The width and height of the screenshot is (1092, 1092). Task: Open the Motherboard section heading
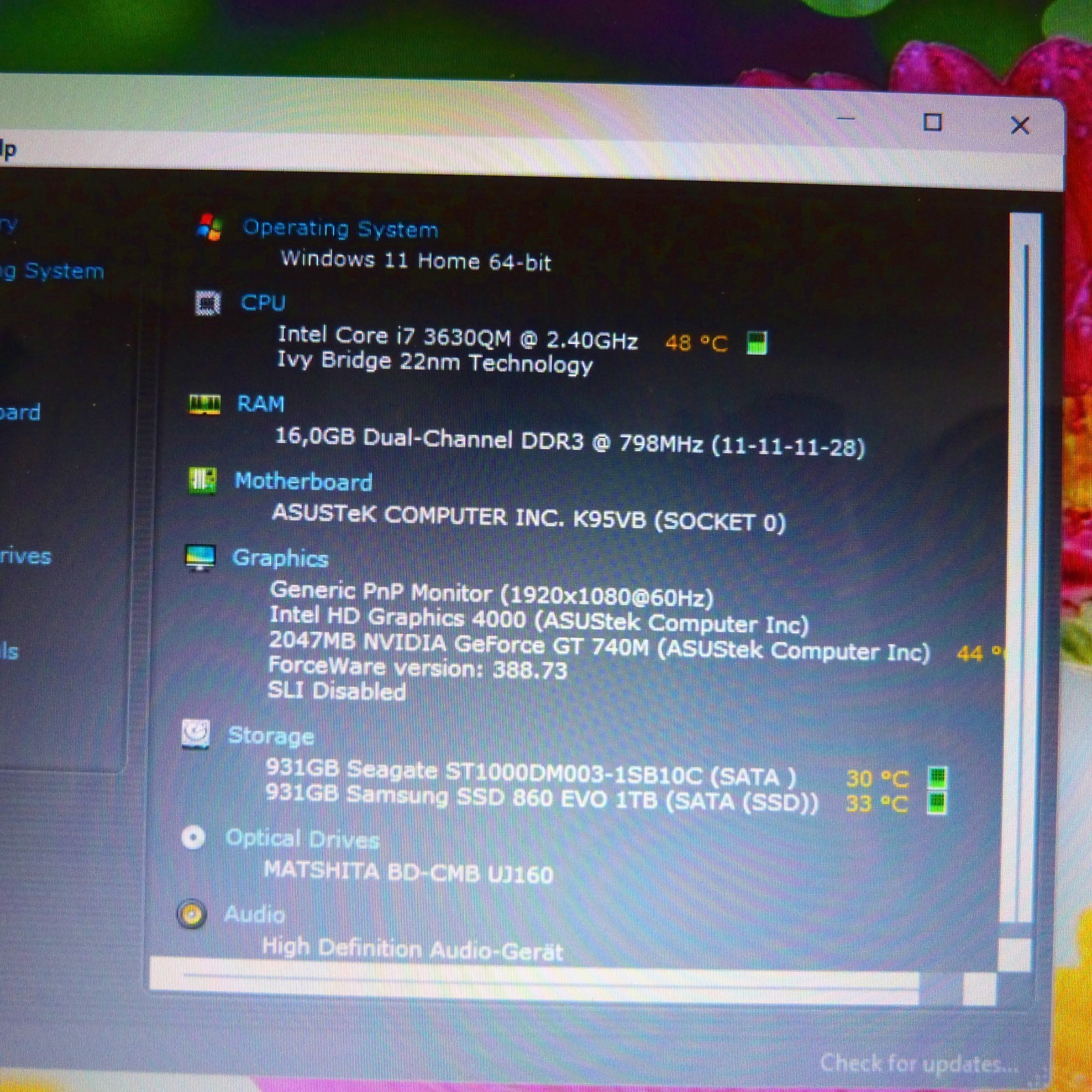pos(303,481)
